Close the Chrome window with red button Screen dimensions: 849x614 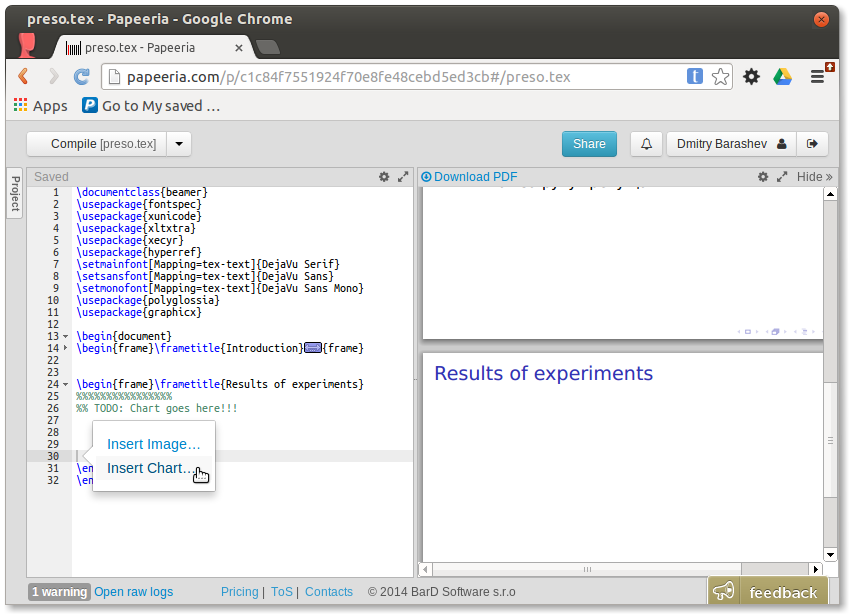(821, 19)
